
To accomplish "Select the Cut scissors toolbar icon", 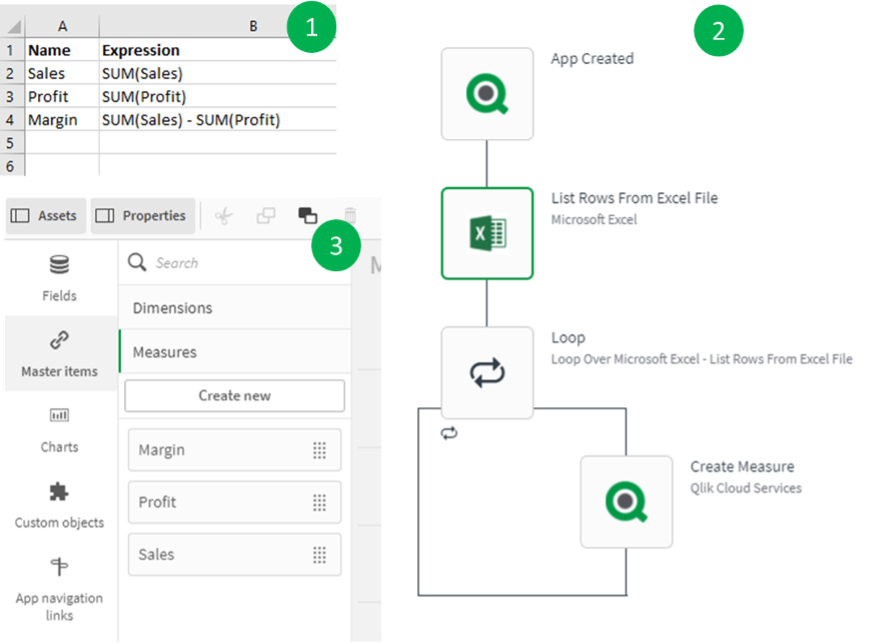I will (223, 215).
